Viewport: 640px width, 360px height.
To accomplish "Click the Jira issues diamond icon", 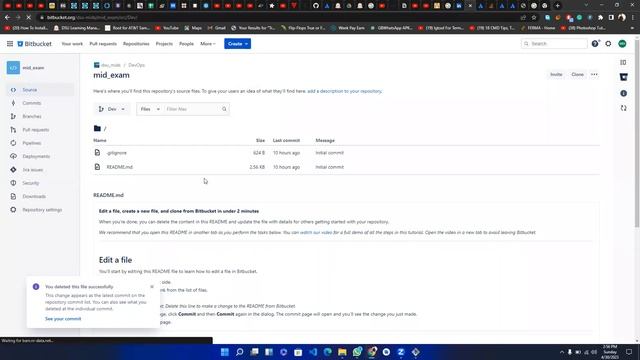I will click(13, 170).
